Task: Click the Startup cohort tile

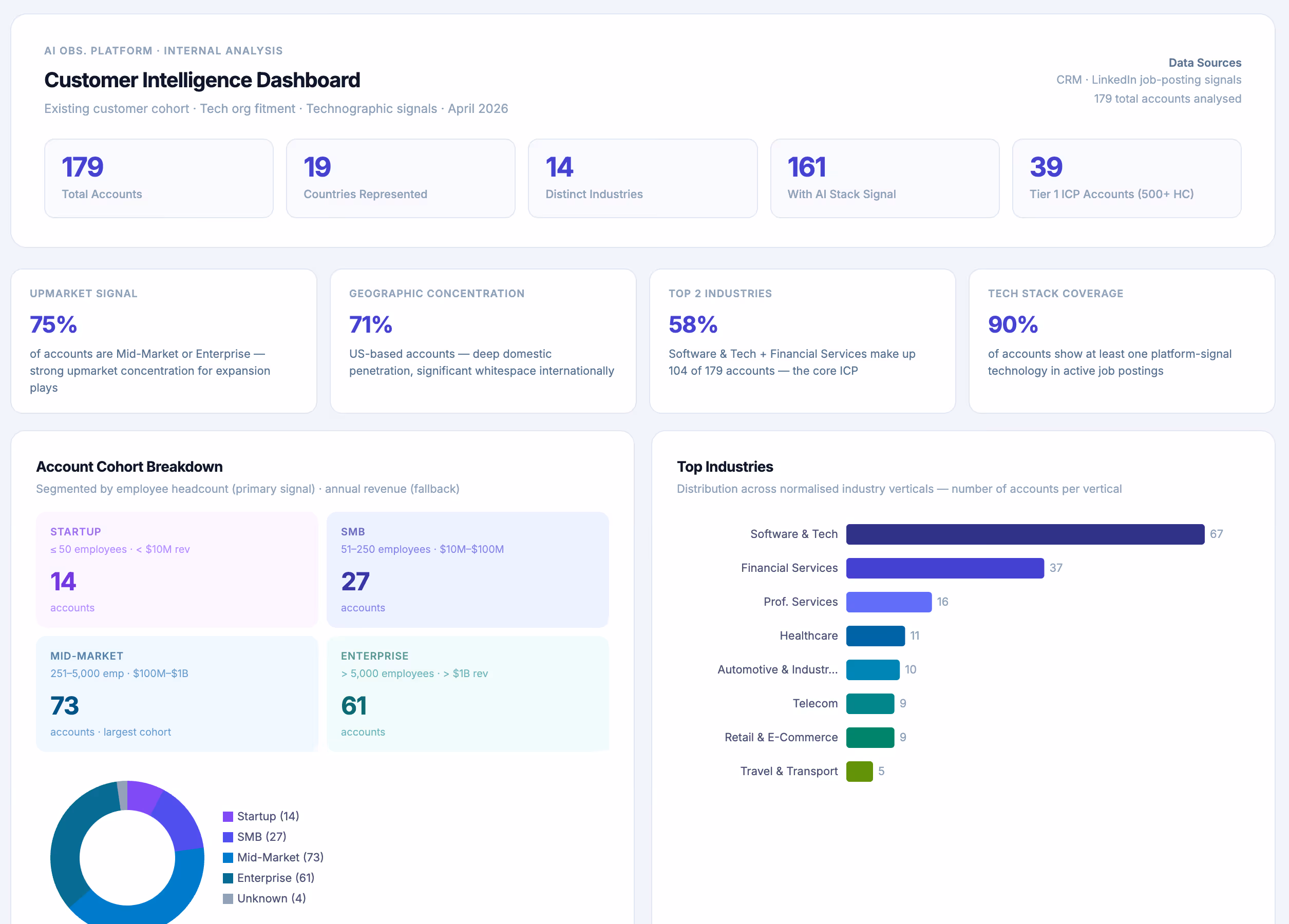Action: (177, 570)
